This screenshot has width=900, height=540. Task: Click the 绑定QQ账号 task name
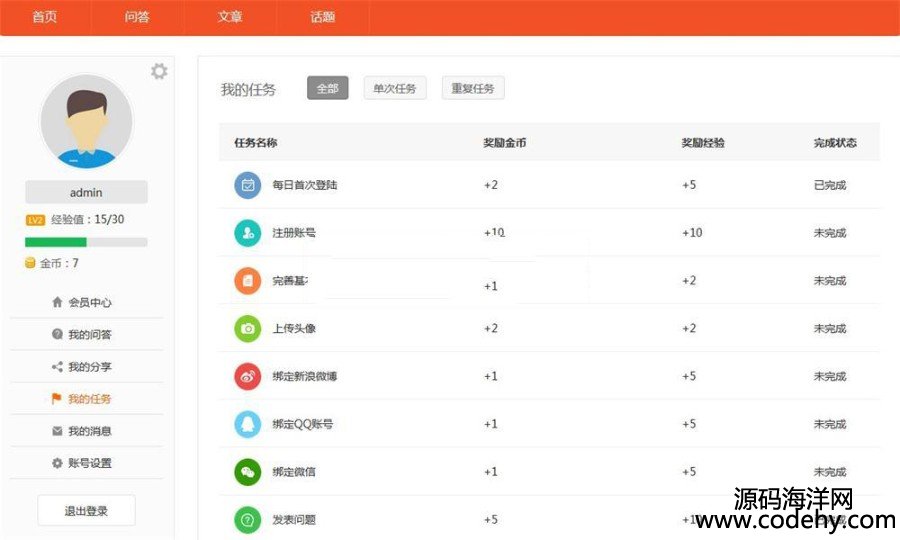pos(302,424)
